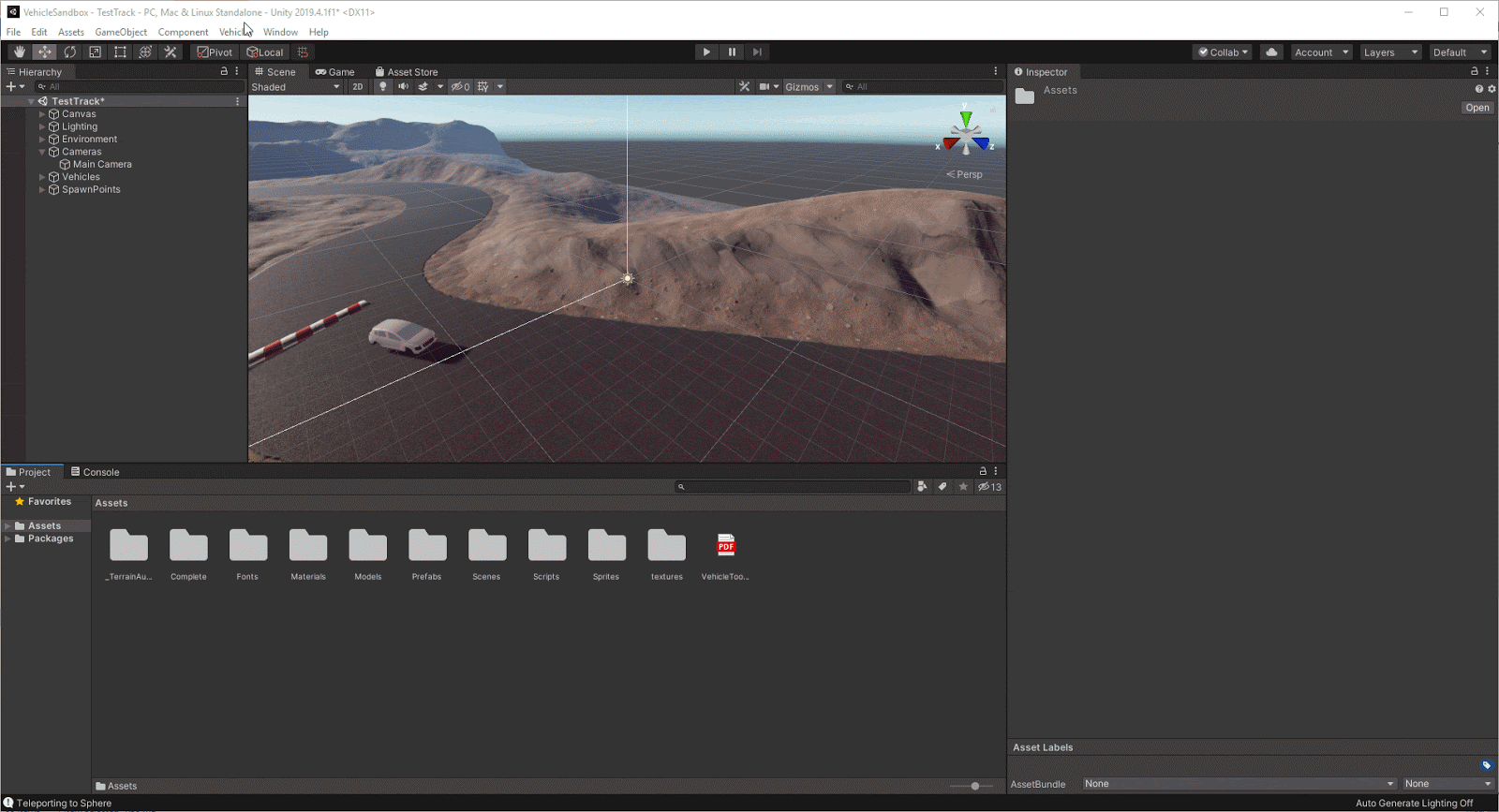Click the Project panel search field
The height and width of the screenshot is (812, 1499).
pyautogui.click(x=793, y=487)
